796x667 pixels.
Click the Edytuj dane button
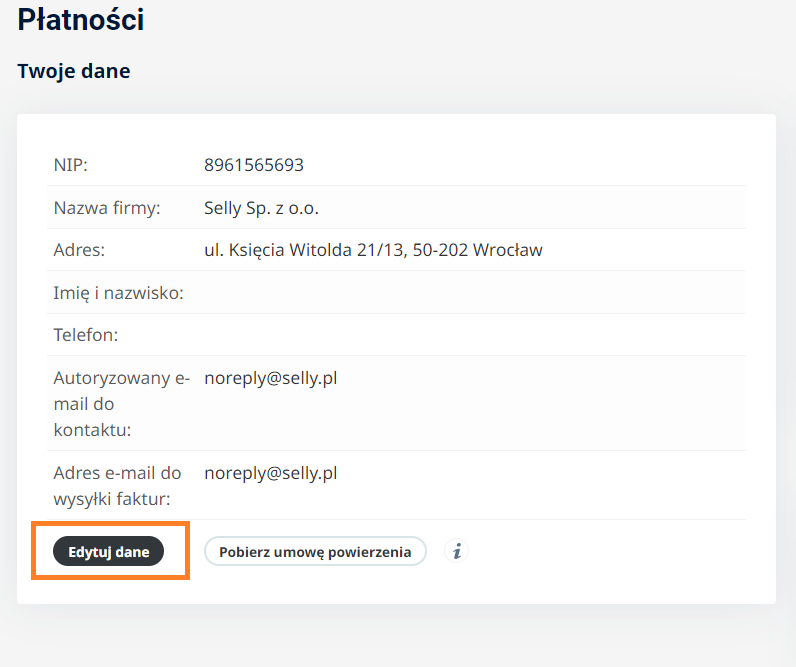pyautogui.click(x=108, y=551)
